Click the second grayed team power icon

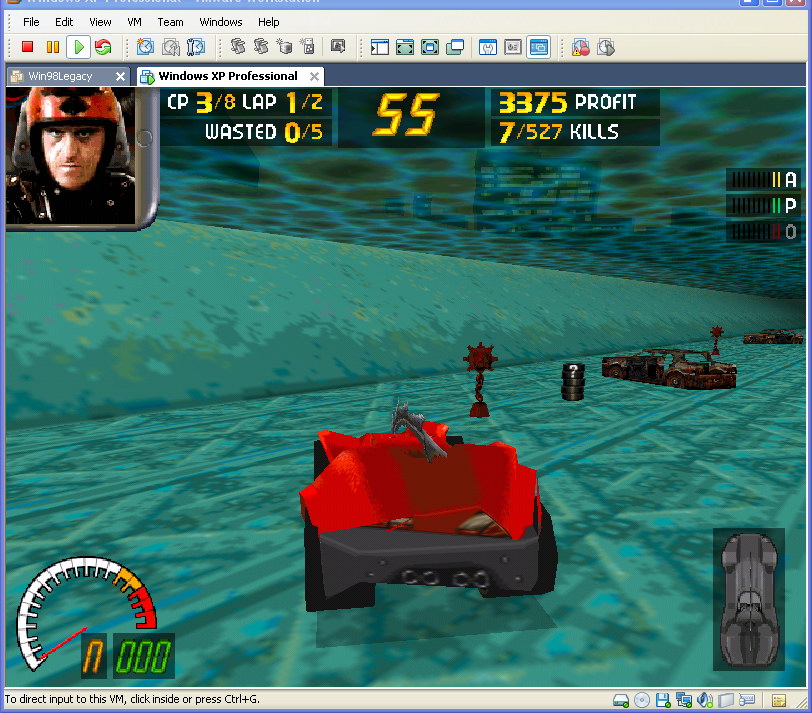pyautogui.click(x=261, y=47)
